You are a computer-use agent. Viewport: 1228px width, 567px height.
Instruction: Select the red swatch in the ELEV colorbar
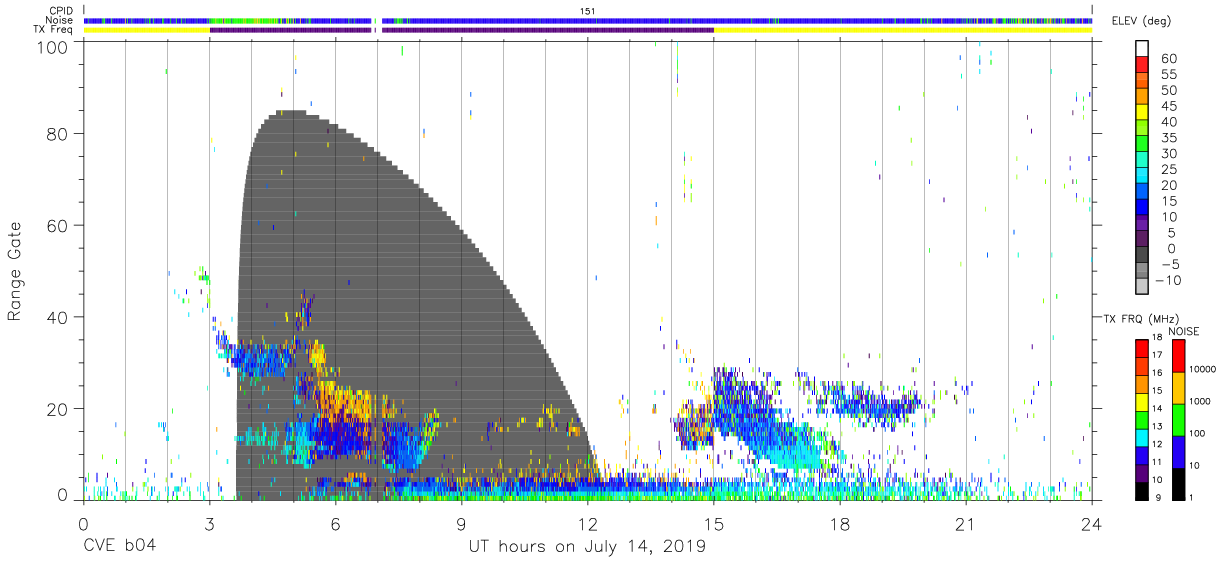(1143, 65)
